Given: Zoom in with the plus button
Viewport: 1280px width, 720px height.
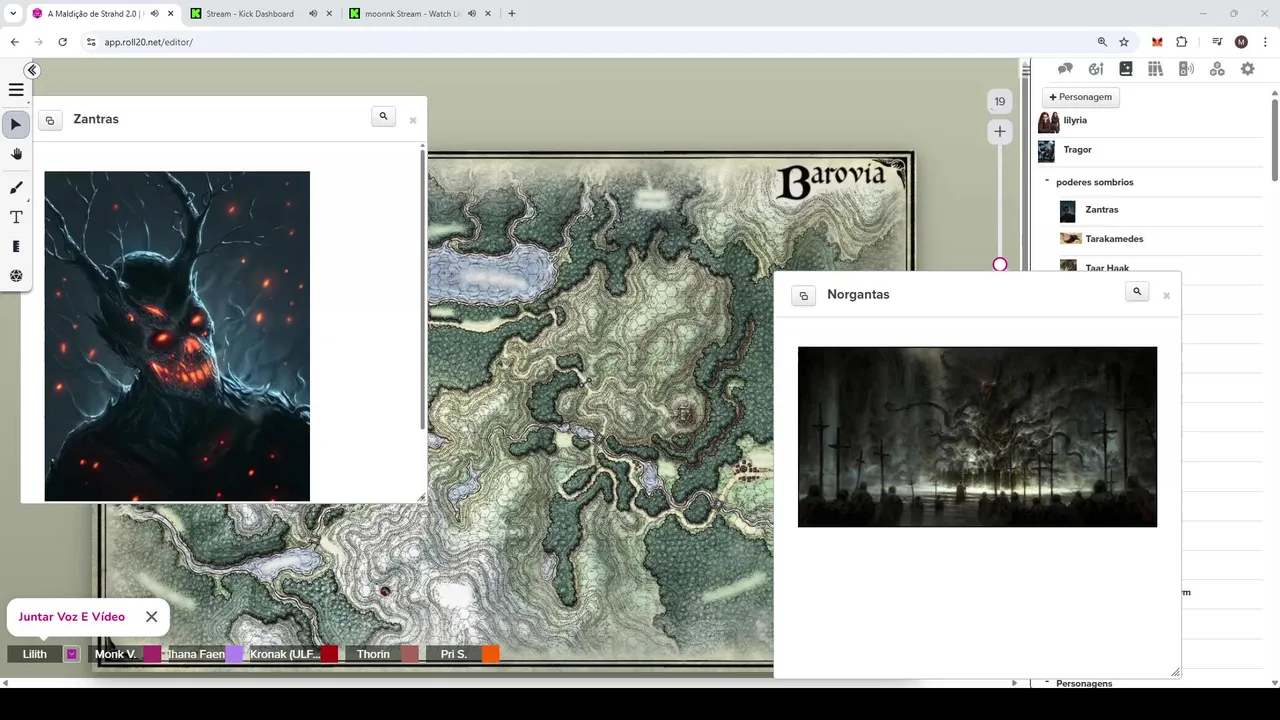Looking at the screenshot, I should (x=999, y=131).
